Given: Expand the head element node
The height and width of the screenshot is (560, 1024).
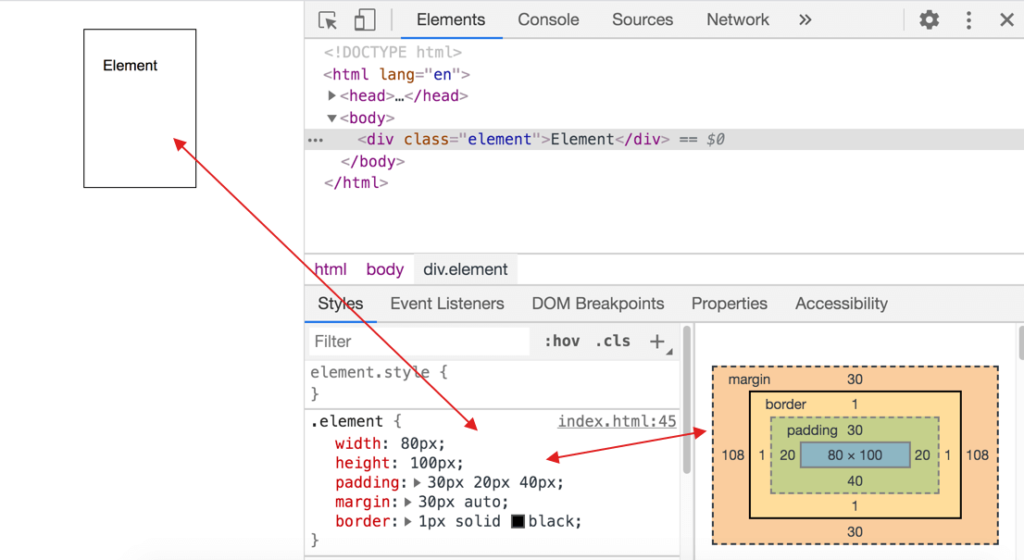Looking at the screenshot, I should (x=332, y=96).
